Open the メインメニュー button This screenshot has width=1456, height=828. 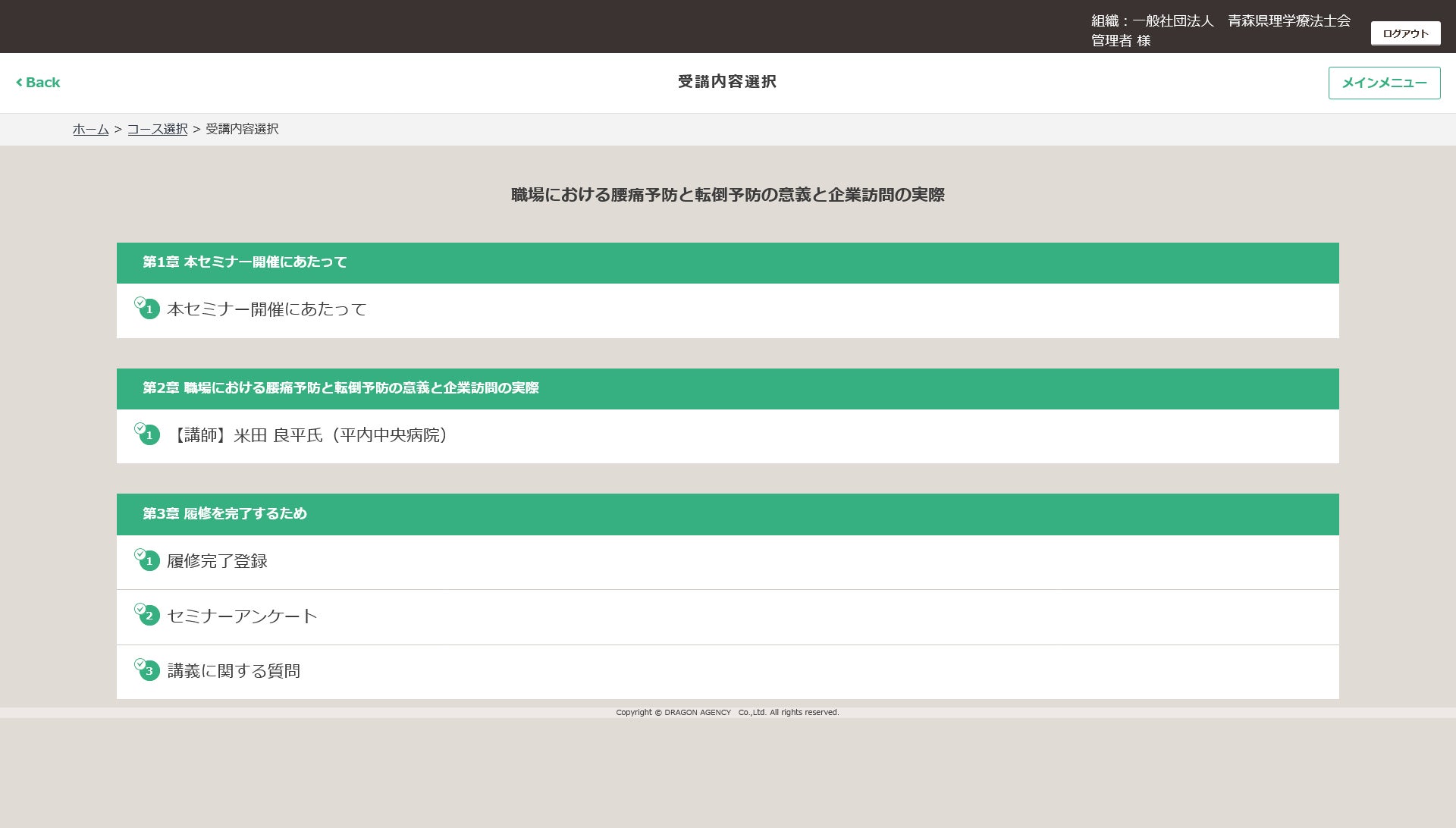click(x=1384, y=83)
